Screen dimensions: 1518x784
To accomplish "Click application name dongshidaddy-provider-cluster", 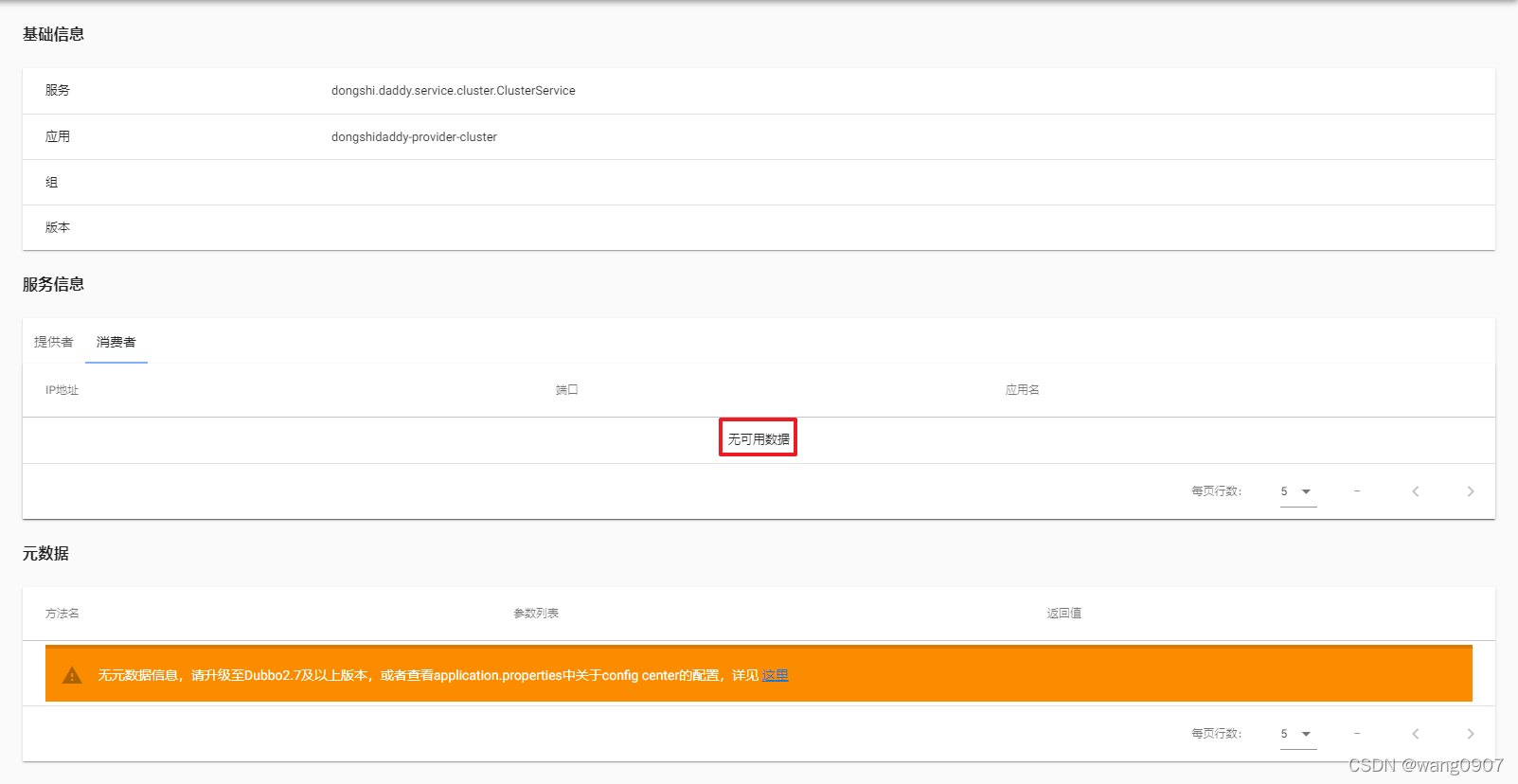I will coord(414,137).
